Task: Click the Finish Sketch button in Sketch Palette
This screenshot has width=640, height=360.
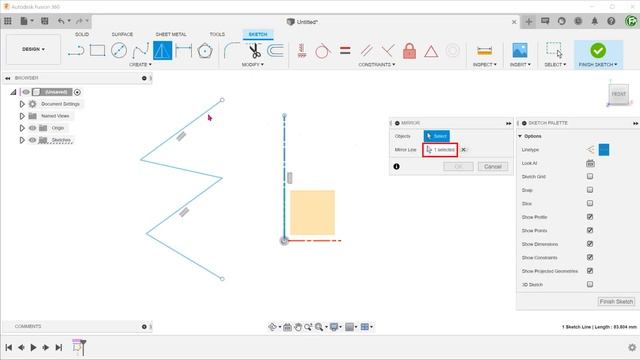Action: point(616,301)
